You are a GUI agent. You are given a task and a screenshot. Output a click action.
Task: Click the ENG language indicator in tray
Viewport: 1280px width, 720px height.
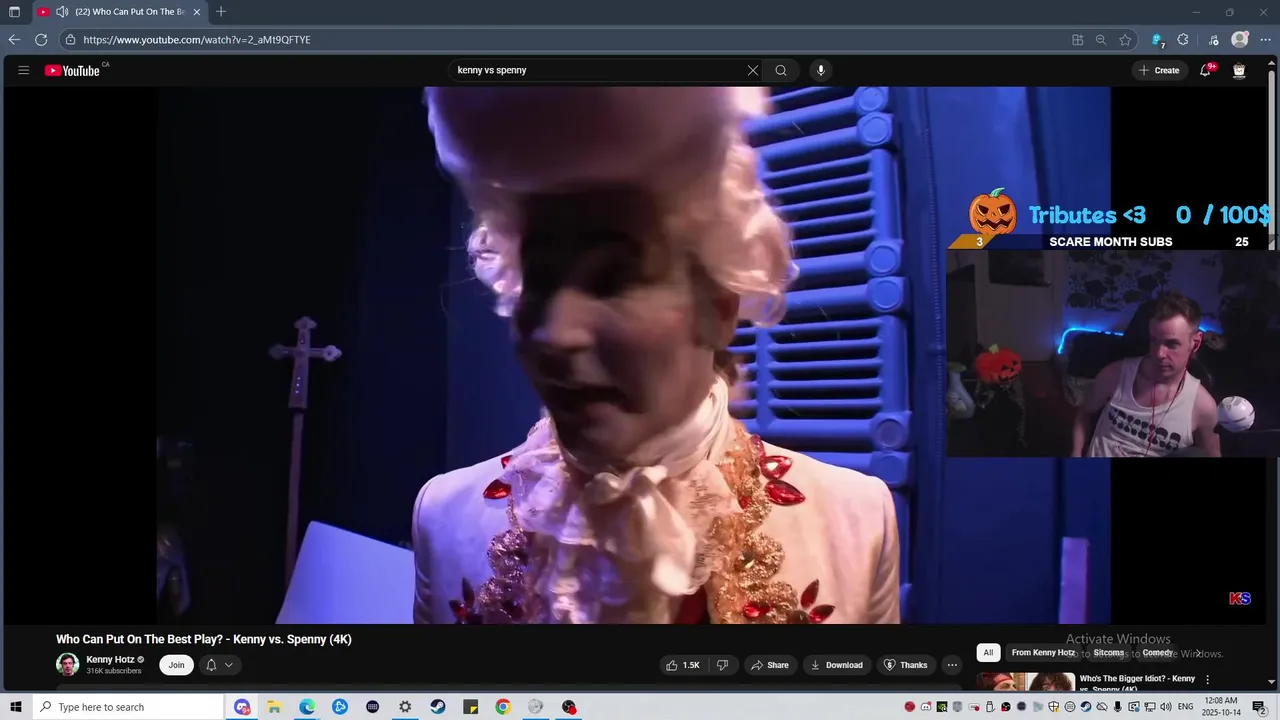pyautogui.click(x=1186, y=707)
